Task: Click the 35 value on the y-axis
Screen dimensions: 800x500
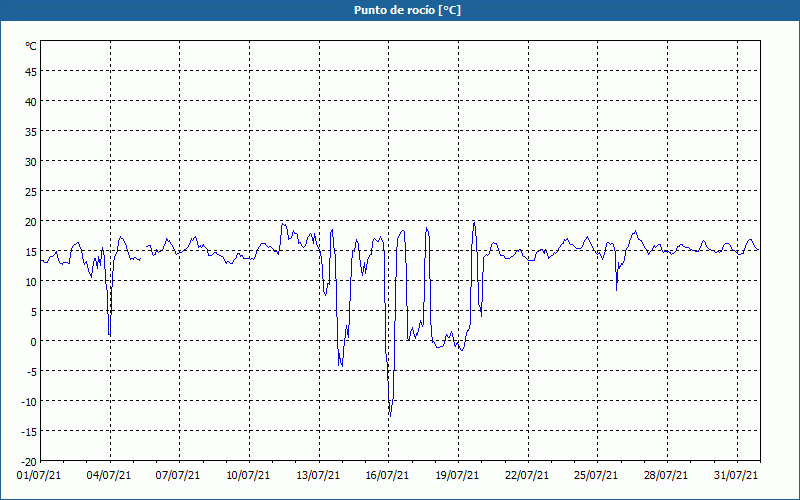Action: (31, 132)
